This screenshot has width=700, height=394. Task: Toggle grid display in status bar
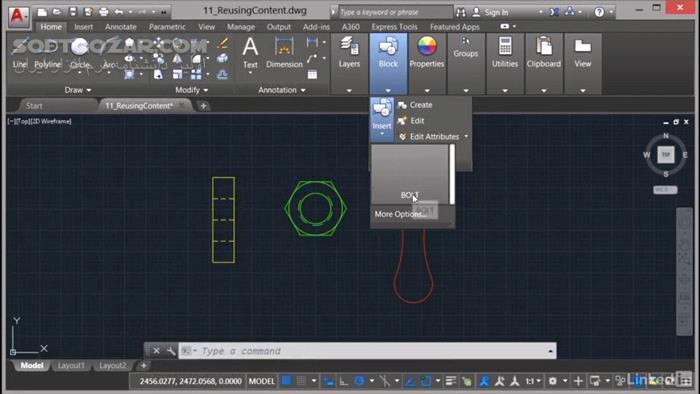286,381
